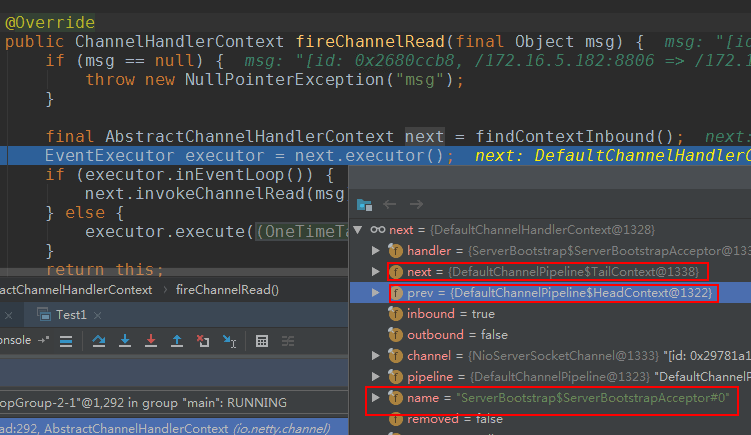
Task: Select the AbstractChannelHandlerContext stack frame row
Action: coord(174,428)
